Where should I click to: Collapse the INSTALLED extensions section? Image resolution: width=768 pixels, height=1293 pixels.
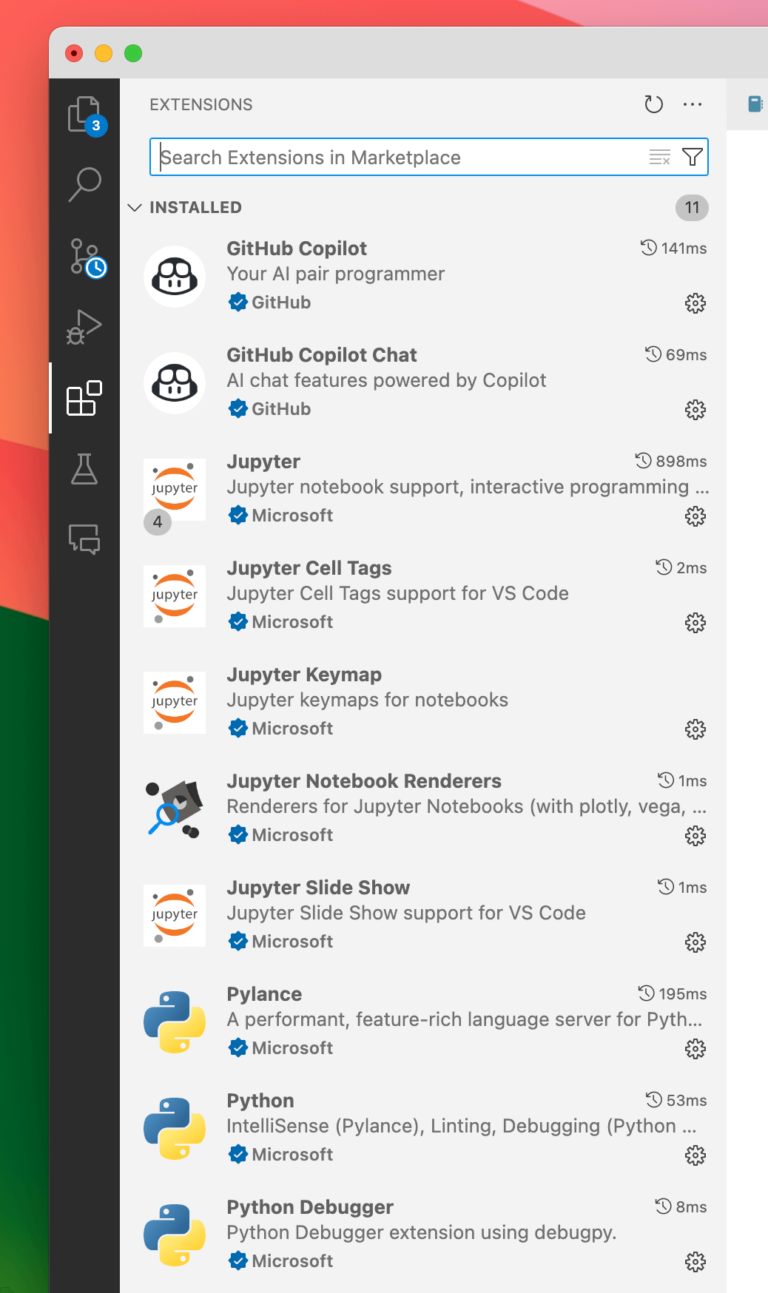[135, 207]
